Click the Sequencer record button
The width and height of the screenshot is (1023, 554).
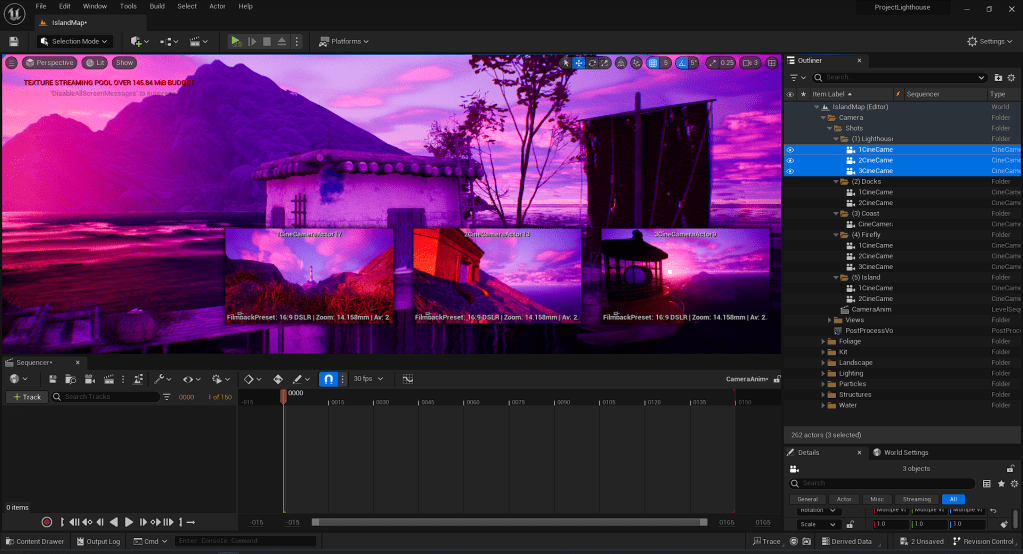click(x=46, y=522)
